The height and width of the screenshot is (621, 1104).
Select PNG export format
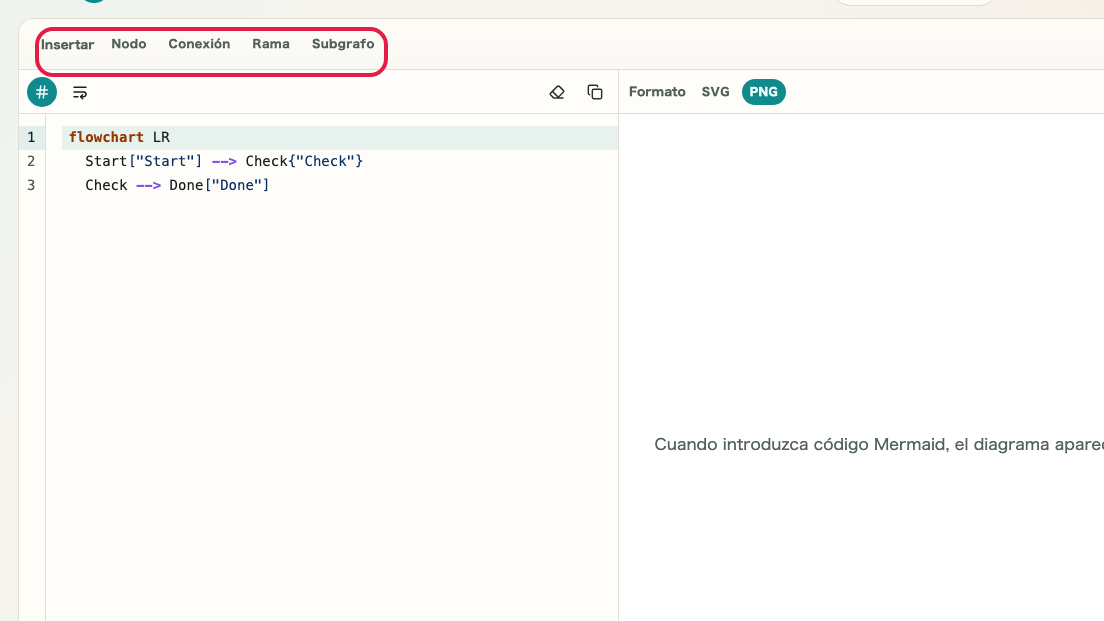(763, 92)
